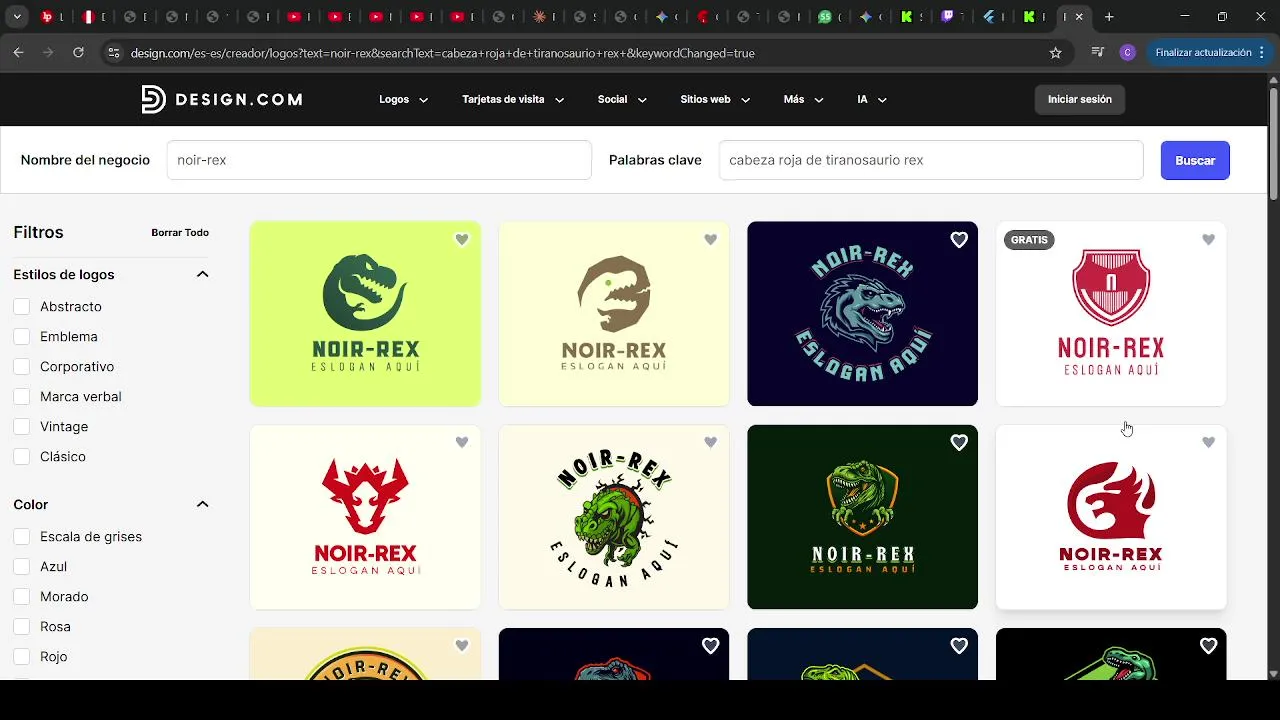Screen dimensions: 1280x720
Task: Click the Palabras clave input field
Action: click(x=931, y=160)
